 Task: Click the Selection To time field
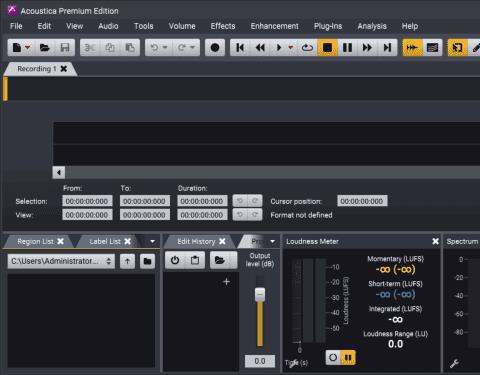[x=145, y=201]
